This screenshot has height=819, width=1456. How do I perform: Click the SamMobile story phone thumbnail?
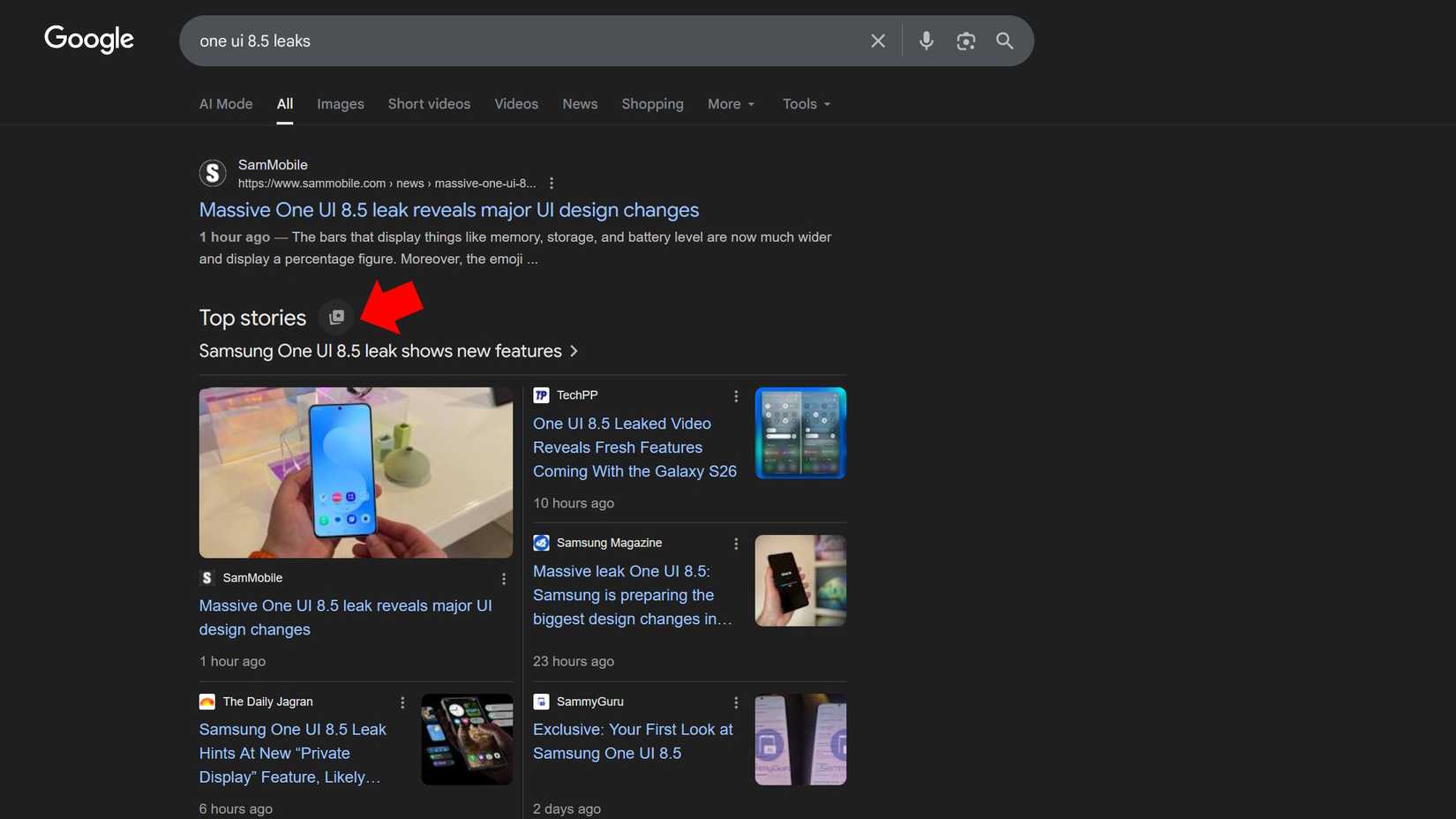click(x=356, y=472)
